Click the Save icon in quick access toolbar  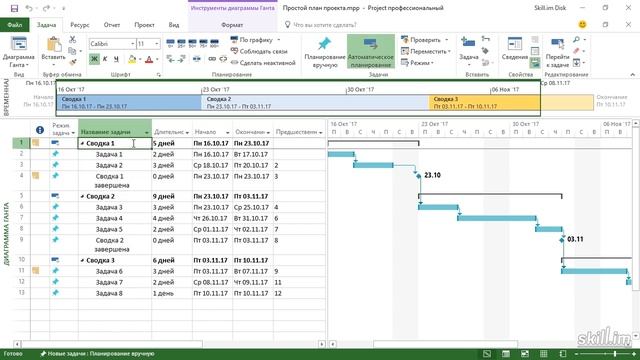(x=14, y=8)
